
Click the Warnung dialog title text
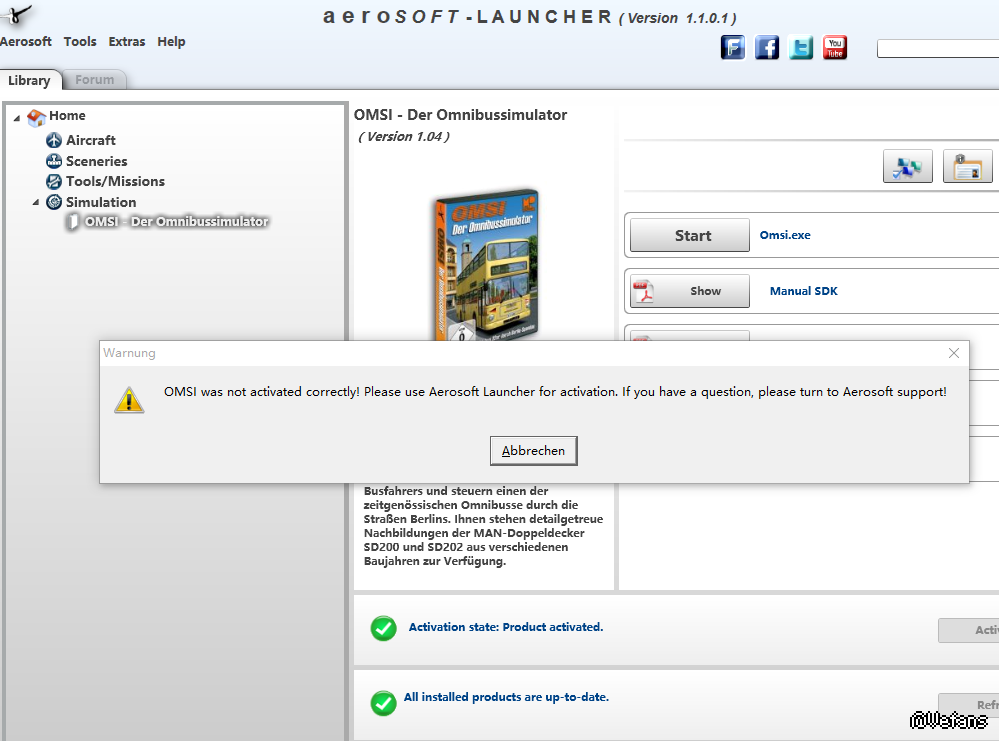[129, 353]
